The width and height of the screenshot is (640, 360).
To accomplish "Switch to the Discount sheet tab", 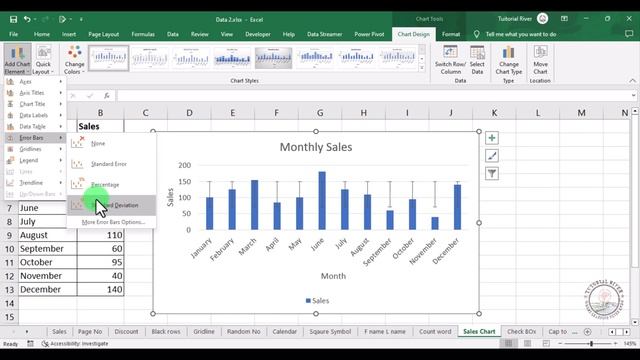I will 126,332.
